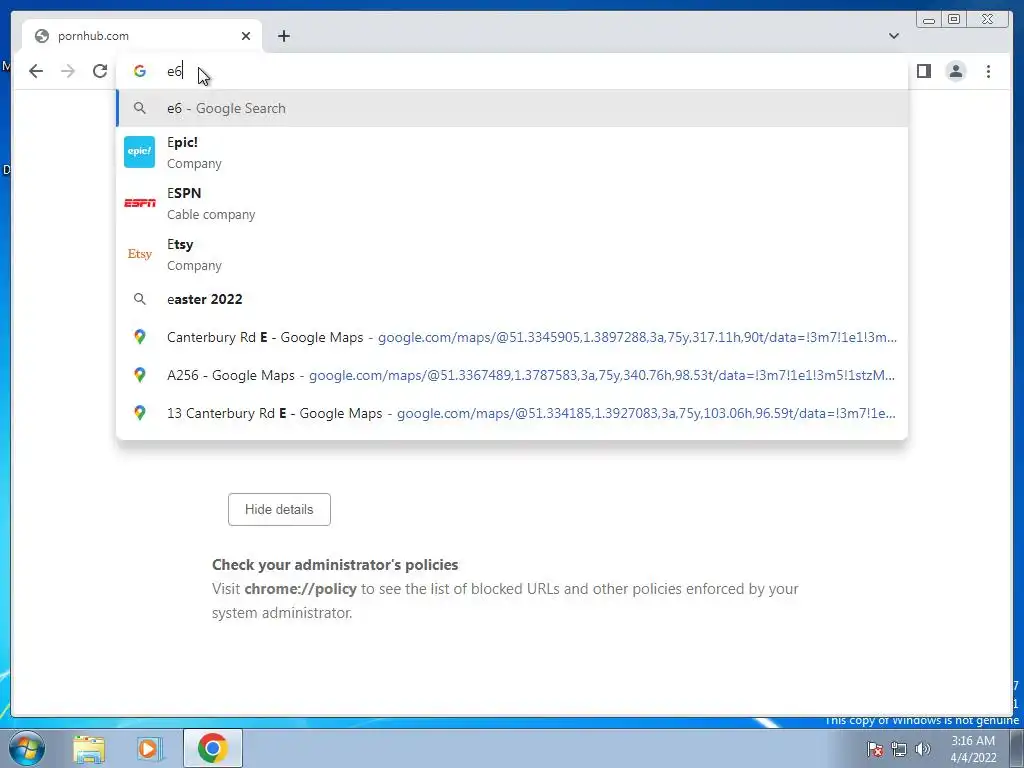This screenshot has width=1024, height=768.
Task: Open the Action Center flag icon
Action: (875, 749)
